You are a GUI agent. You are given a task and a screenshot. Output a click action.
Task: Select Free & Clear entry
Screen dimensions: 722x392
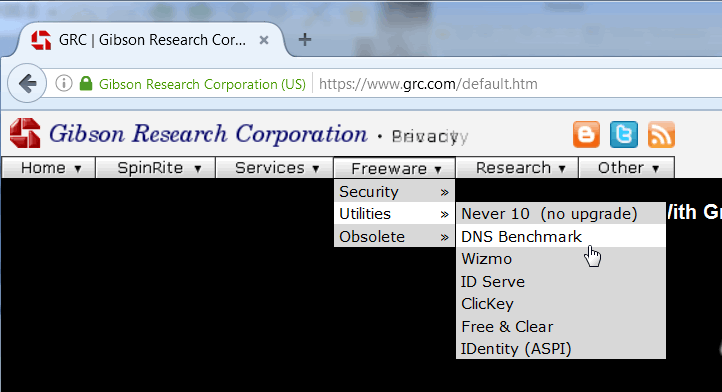click(x=561, y=327)
